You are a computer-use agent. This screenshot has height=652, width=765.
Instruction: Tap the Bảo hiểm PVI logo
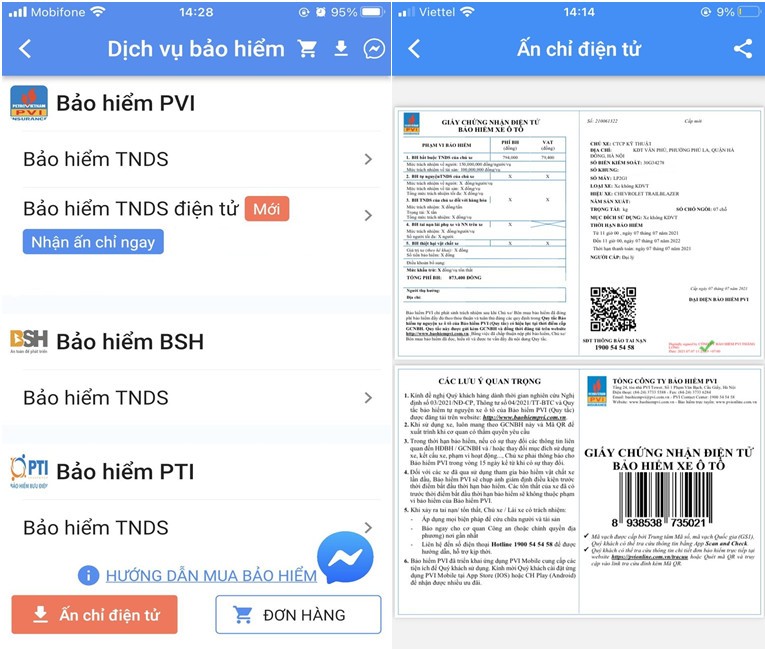tap(29, 103)
